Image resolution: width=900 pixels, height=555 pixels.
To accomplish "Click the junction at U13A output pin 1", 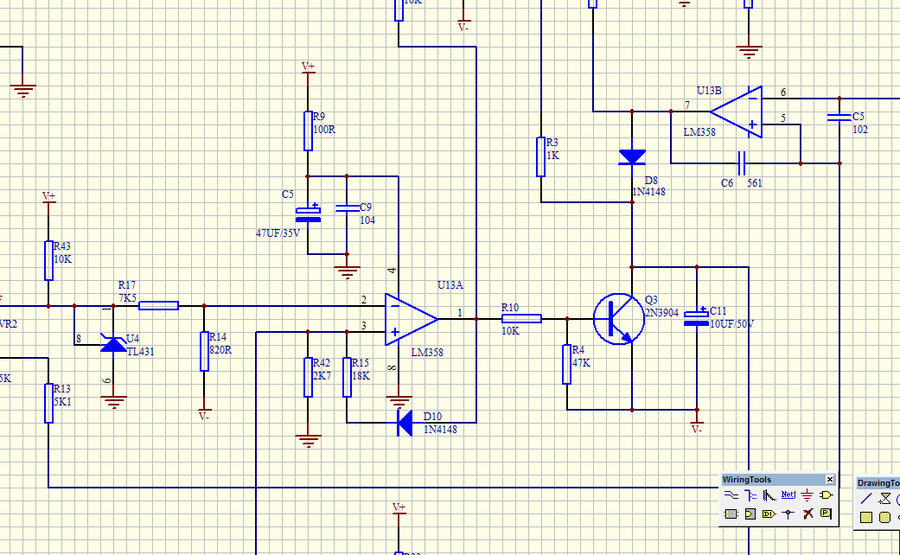I will 476,319.
